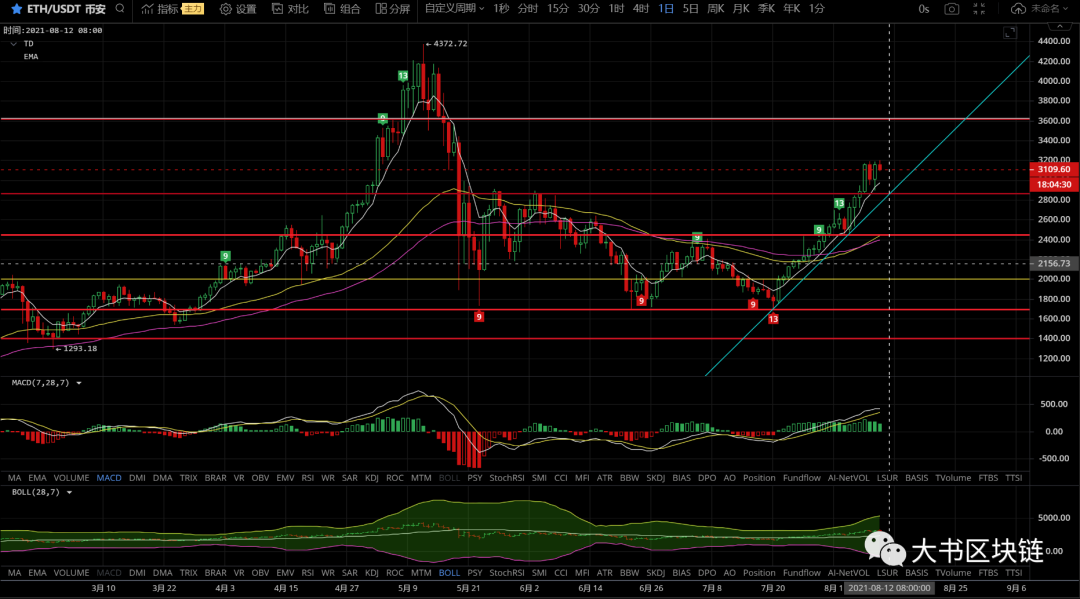Switch timeframe to 15分
Image resolution: width=1080 pixels, height=599 pixels.
click(558, 9)
